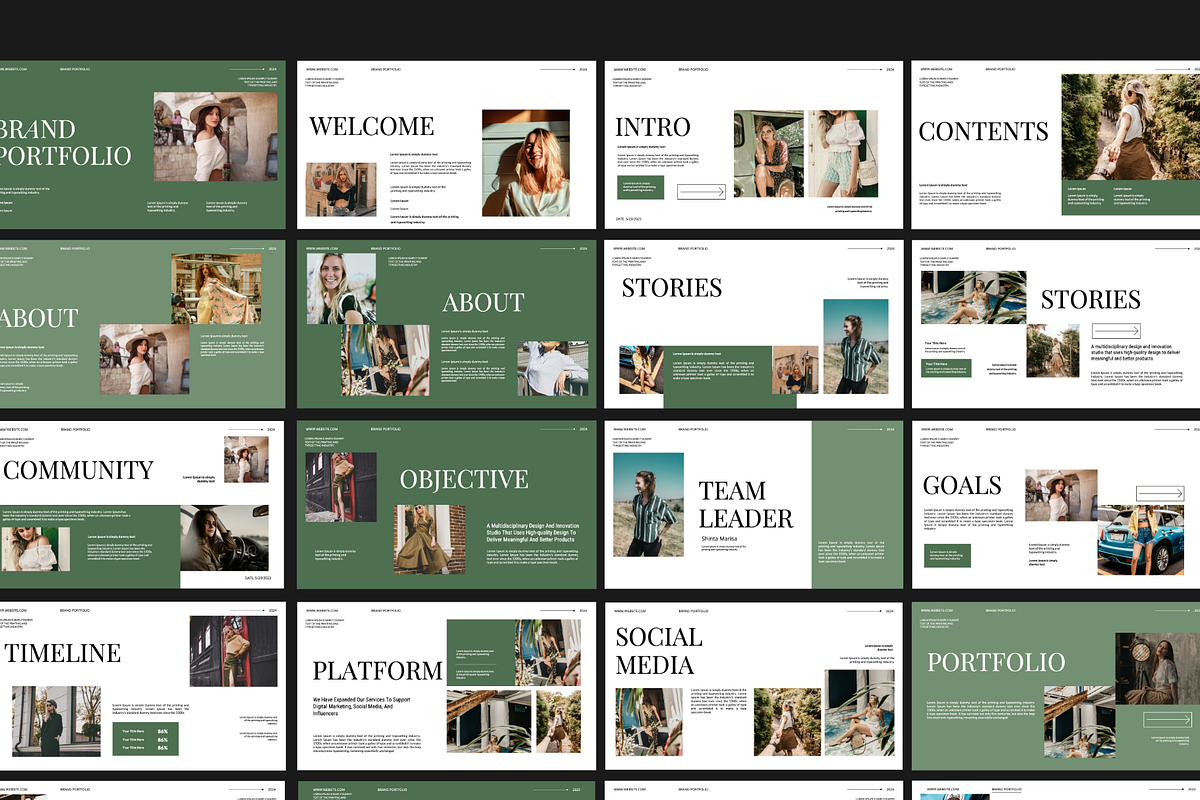Click the green stats box with 86% values
This screenshot has height=800, width=1200.
[x=147, y=739]
